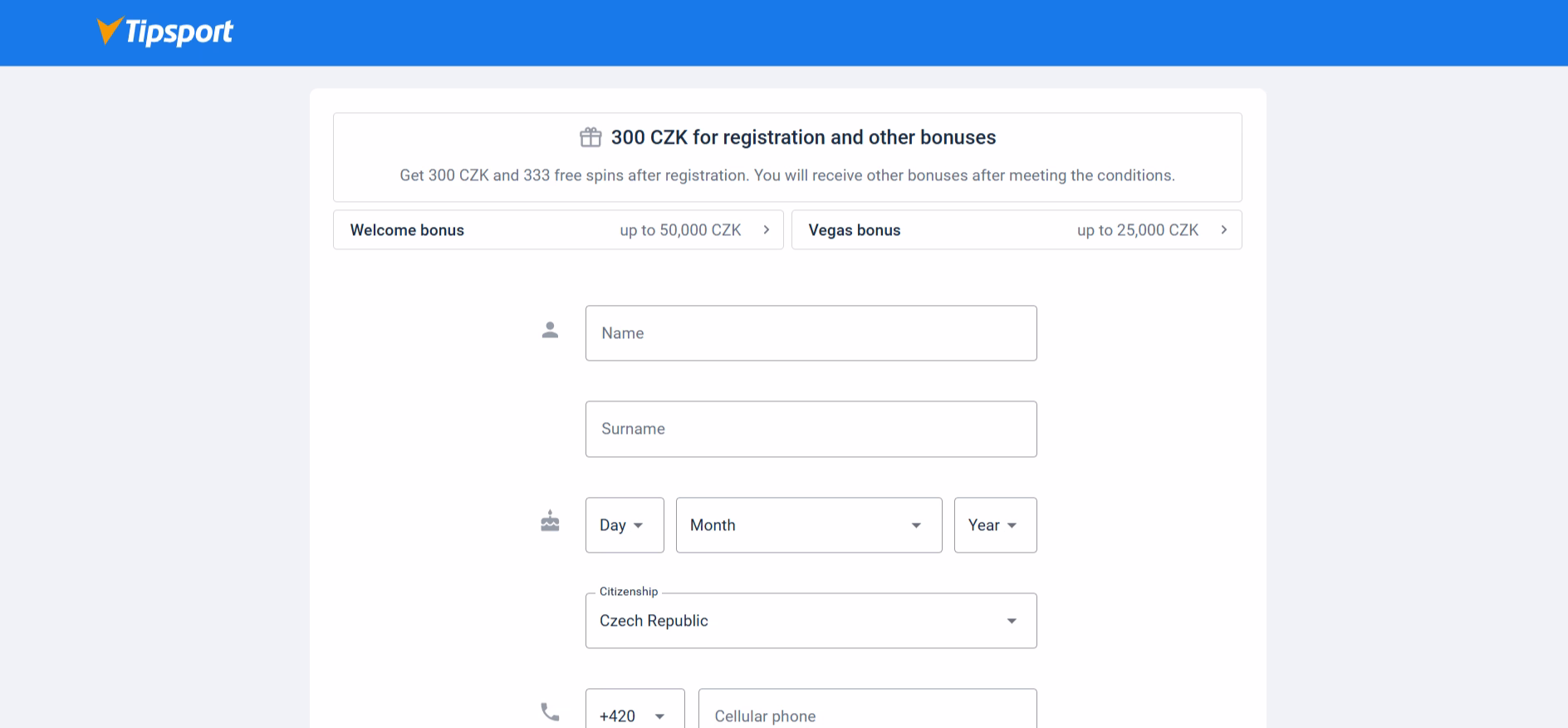This screenshot has height=728, width=1568.
Task: Click the Tipsport logo in the header
Action: pyautogui.click(x=165, y=32)
